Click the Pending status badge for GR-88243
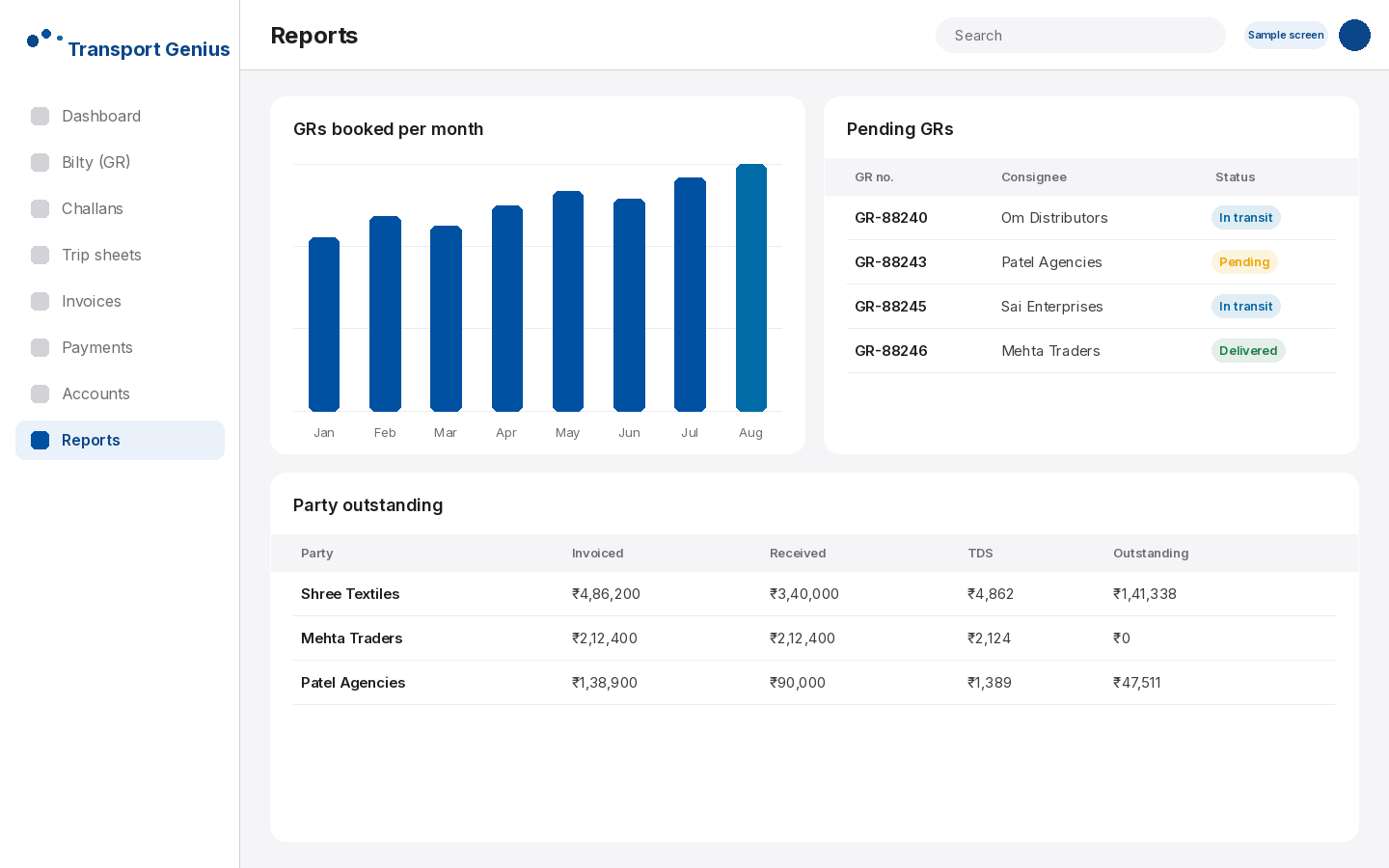 coord(1244,262)
